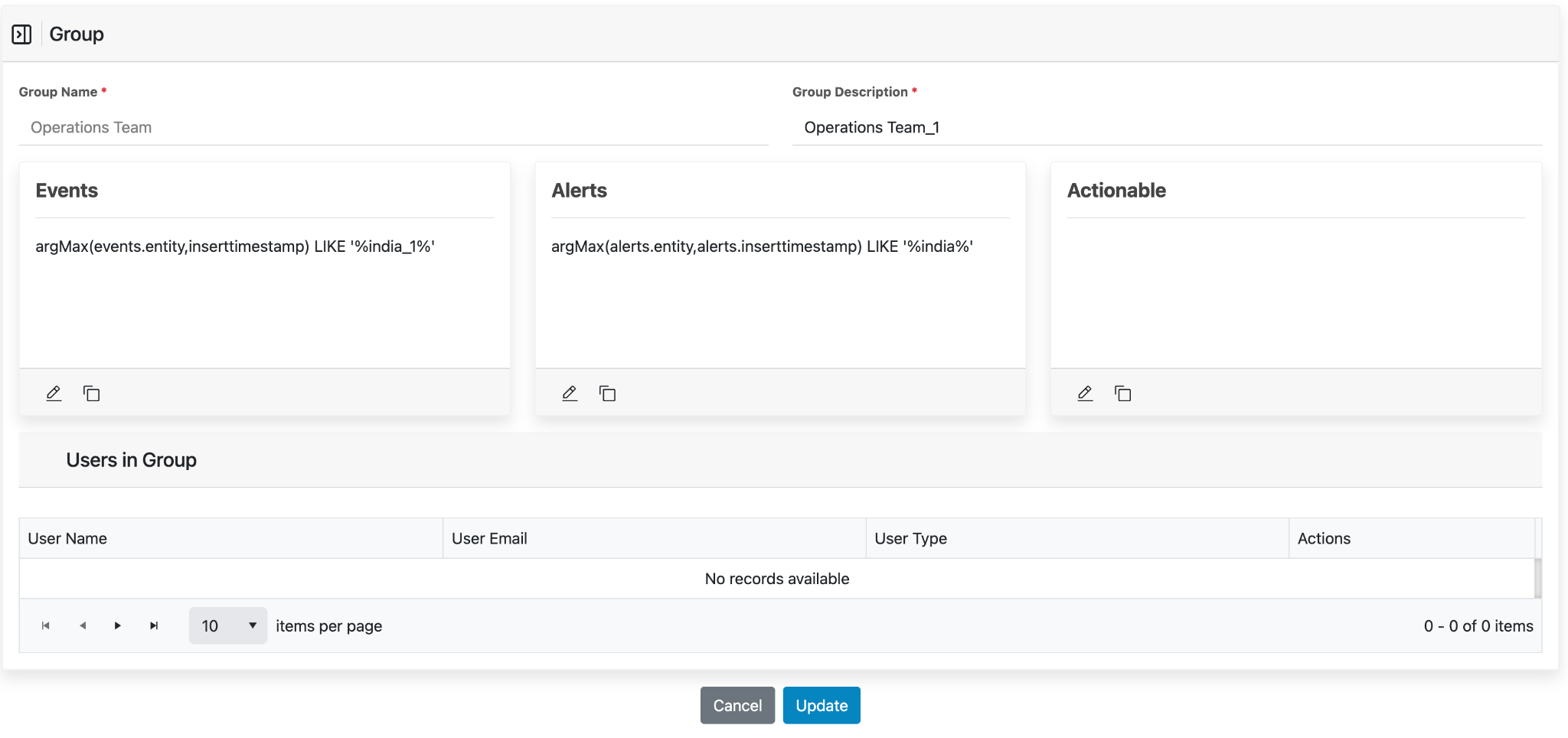
Task: Click into the Group Description field
Action: pyautogui.click(x=1167, y=128)
